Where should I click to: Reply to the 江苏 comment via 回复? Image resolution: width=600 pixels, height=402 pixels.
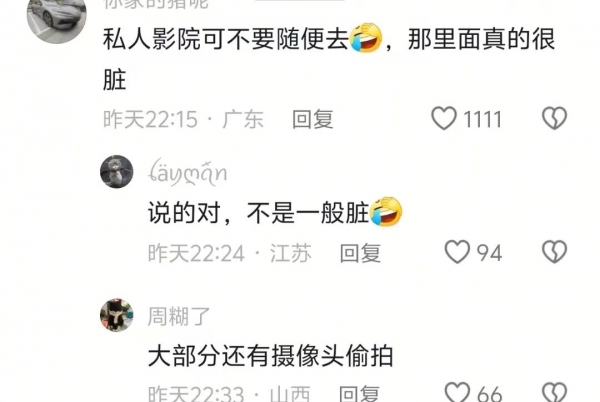click(360, 253)
